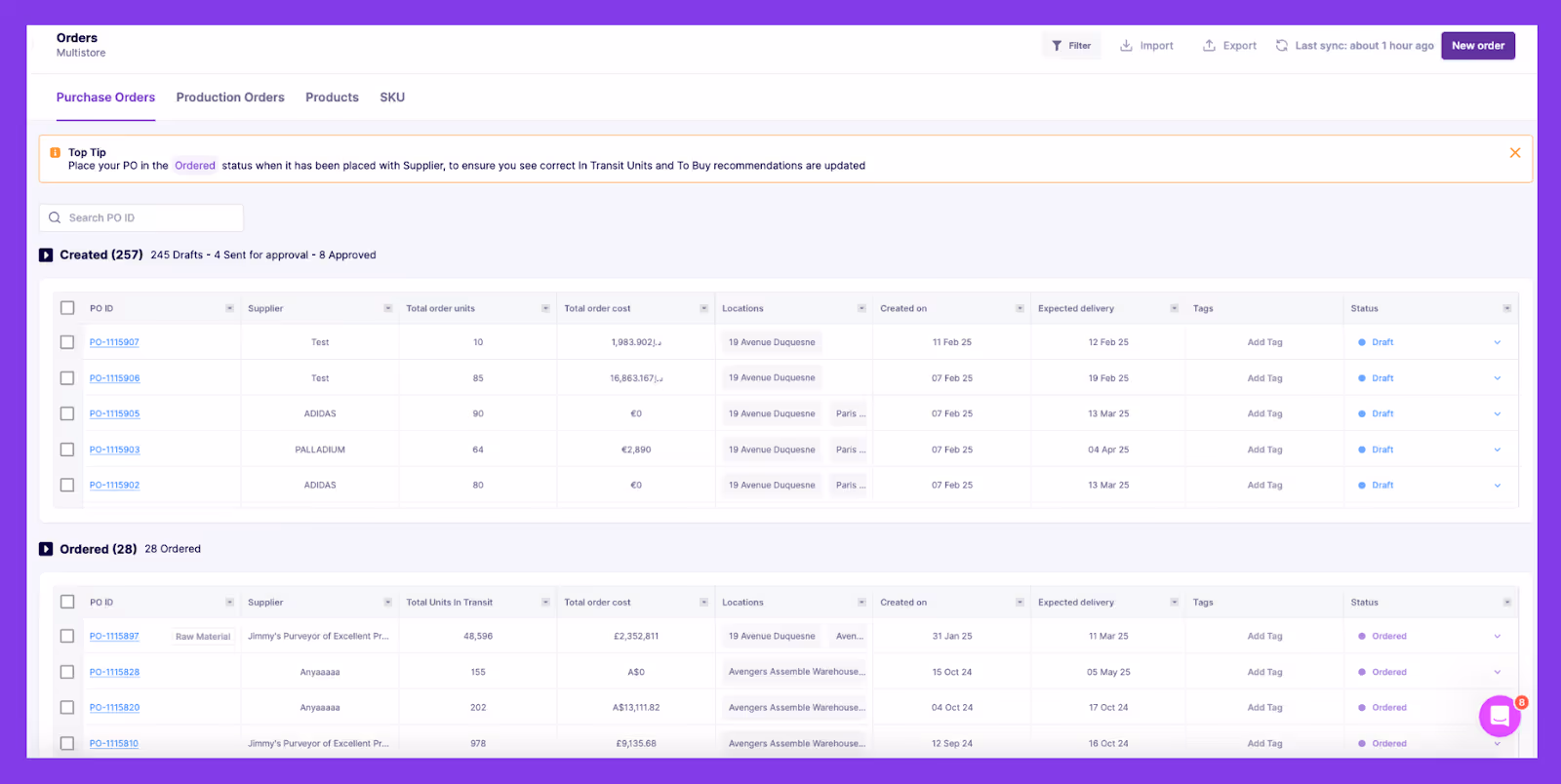1561x784 pixels.
Task: Click the Import button
Action: (1146, 46)
